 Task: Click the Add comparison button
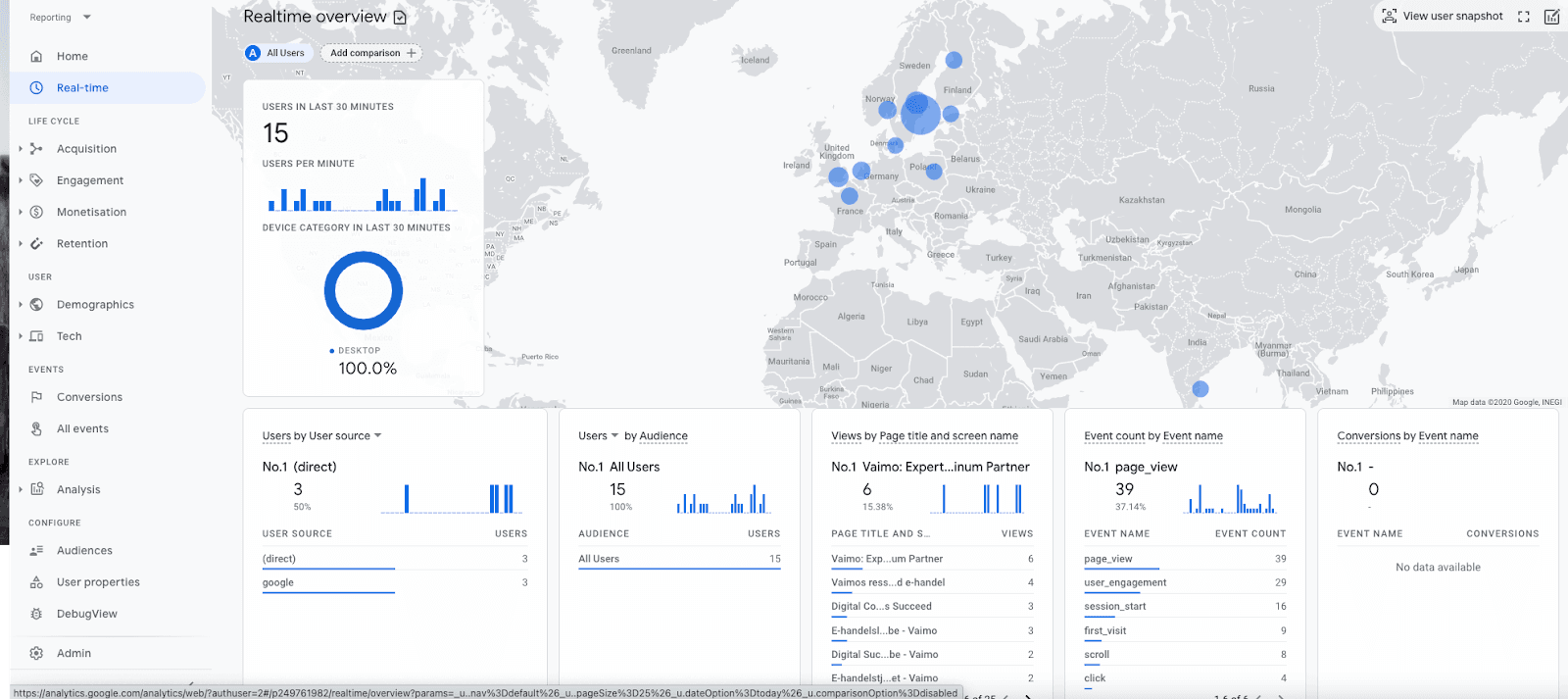coord(371,53)
